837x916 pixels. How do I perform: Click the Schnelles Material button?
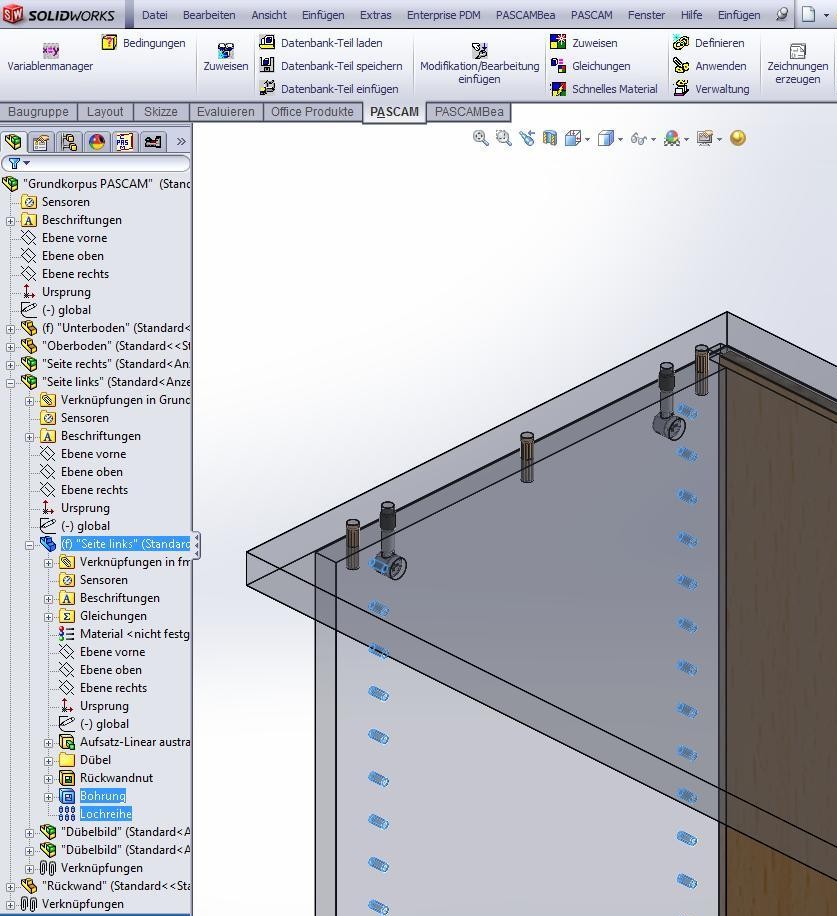pos(603,89)
